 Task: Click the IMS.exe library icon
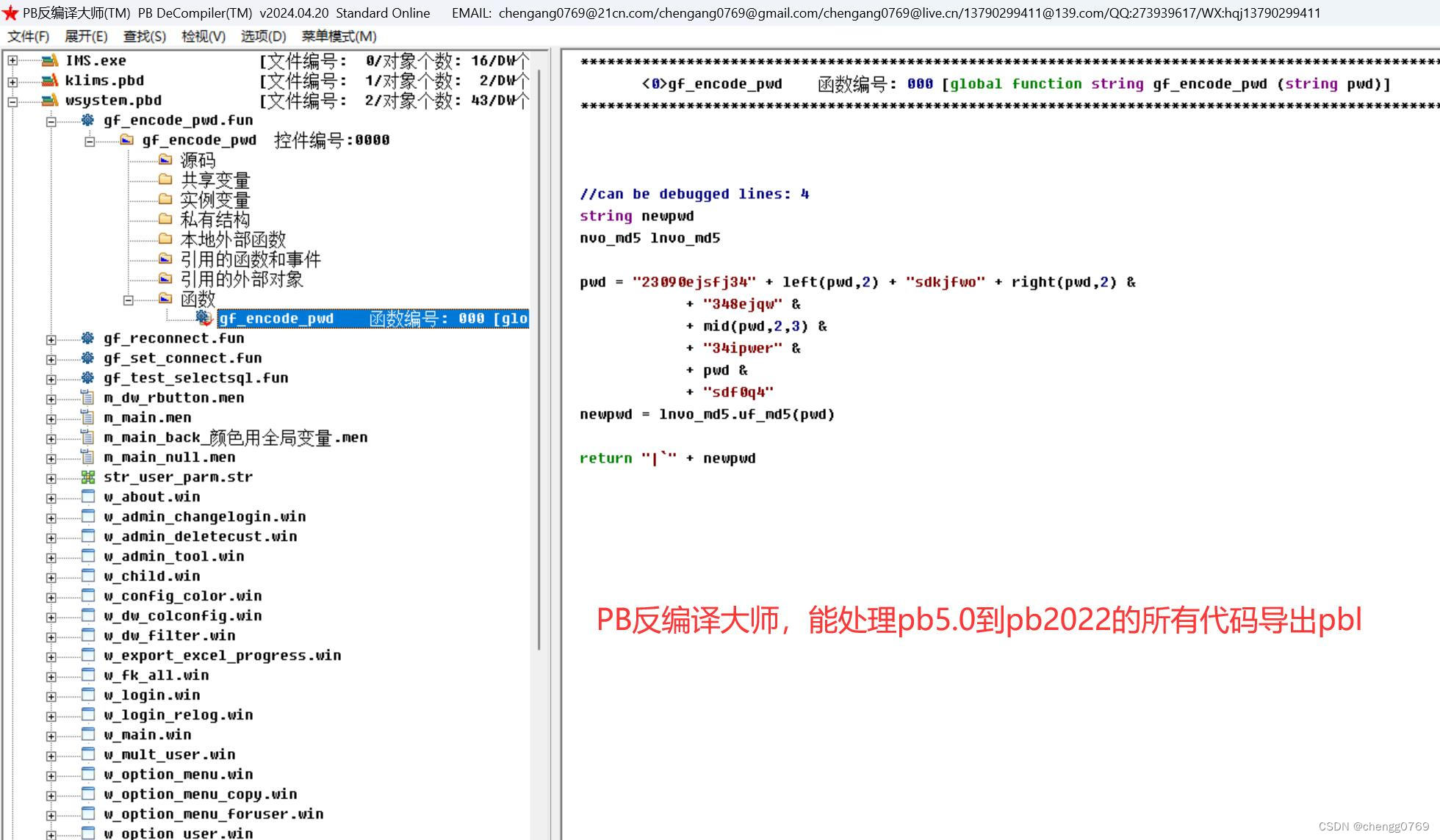(x=49, y=61)
